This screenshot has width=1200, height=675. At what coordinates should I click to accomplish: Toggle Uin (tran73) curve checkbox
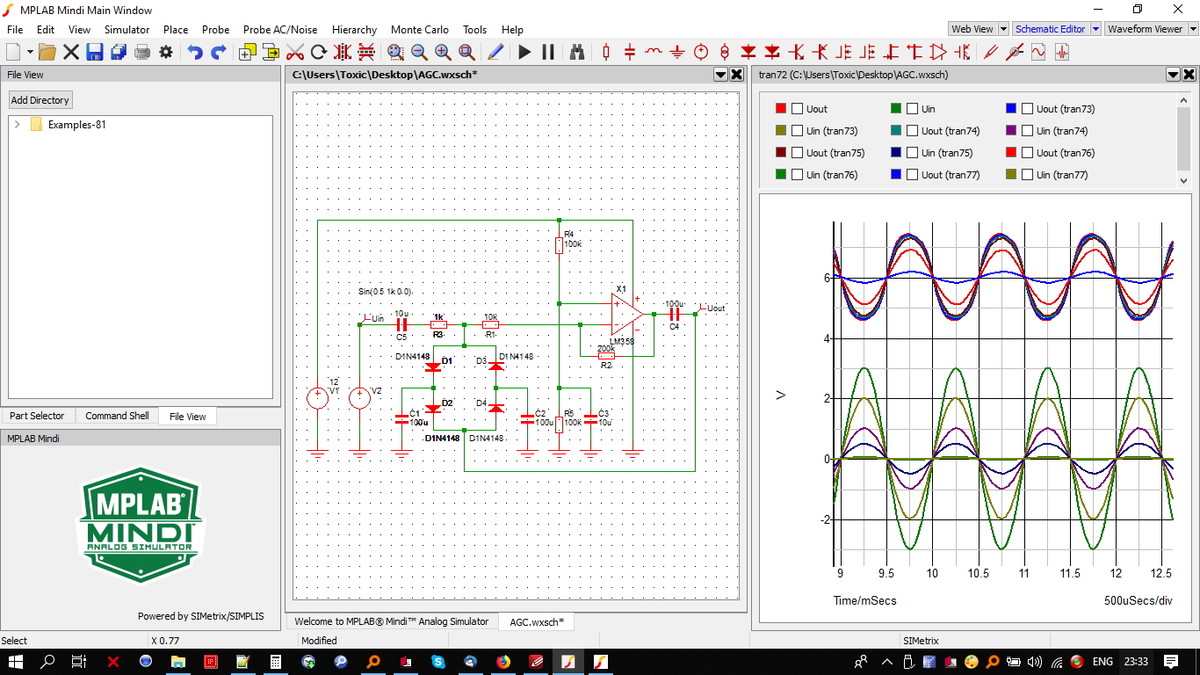(x=797, y=131)
